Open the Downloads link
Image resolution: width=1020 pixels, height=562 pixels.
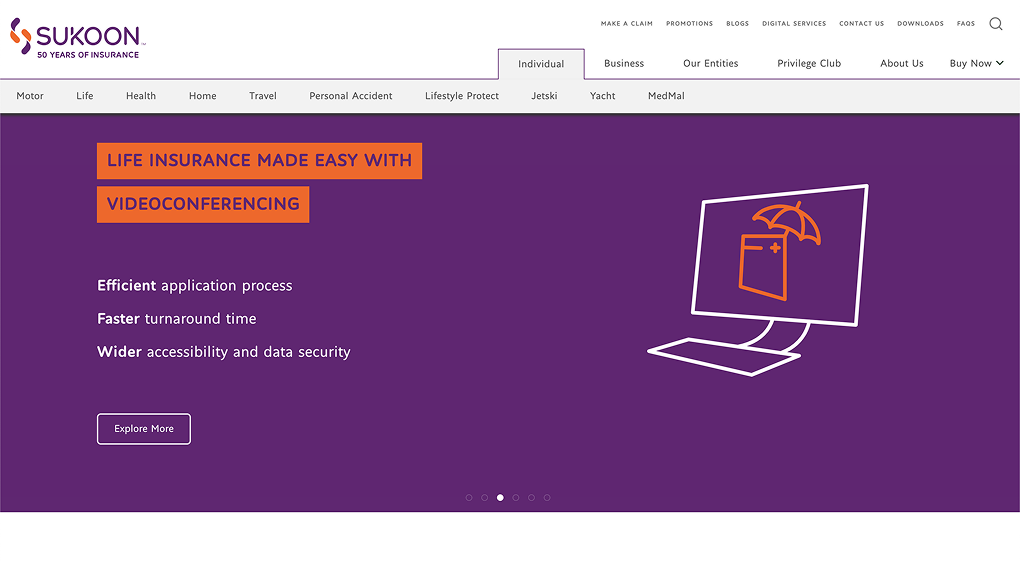920,23
